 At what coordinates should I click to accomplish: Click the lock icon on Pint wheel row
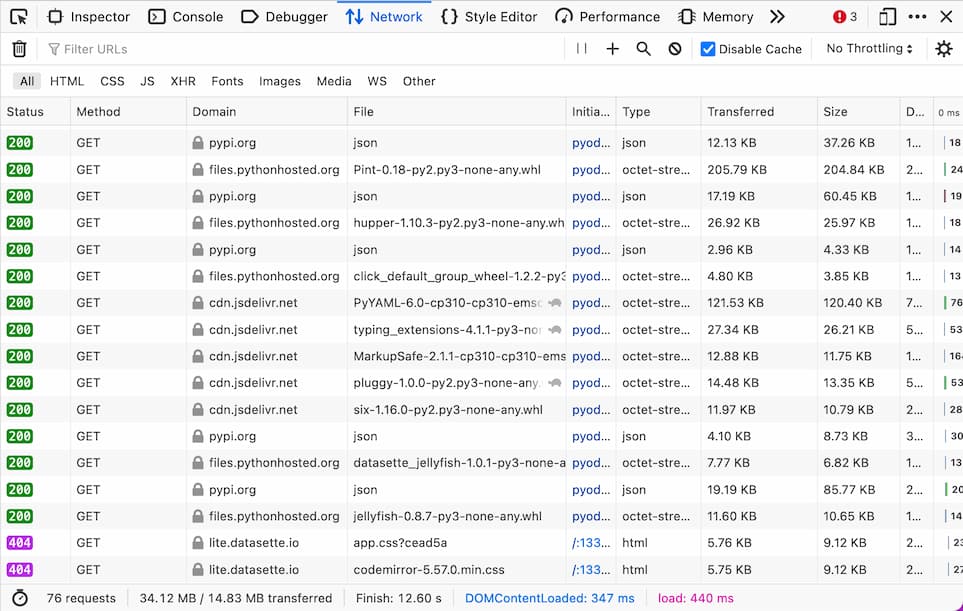pyautogui.click(x=198, y=169)
